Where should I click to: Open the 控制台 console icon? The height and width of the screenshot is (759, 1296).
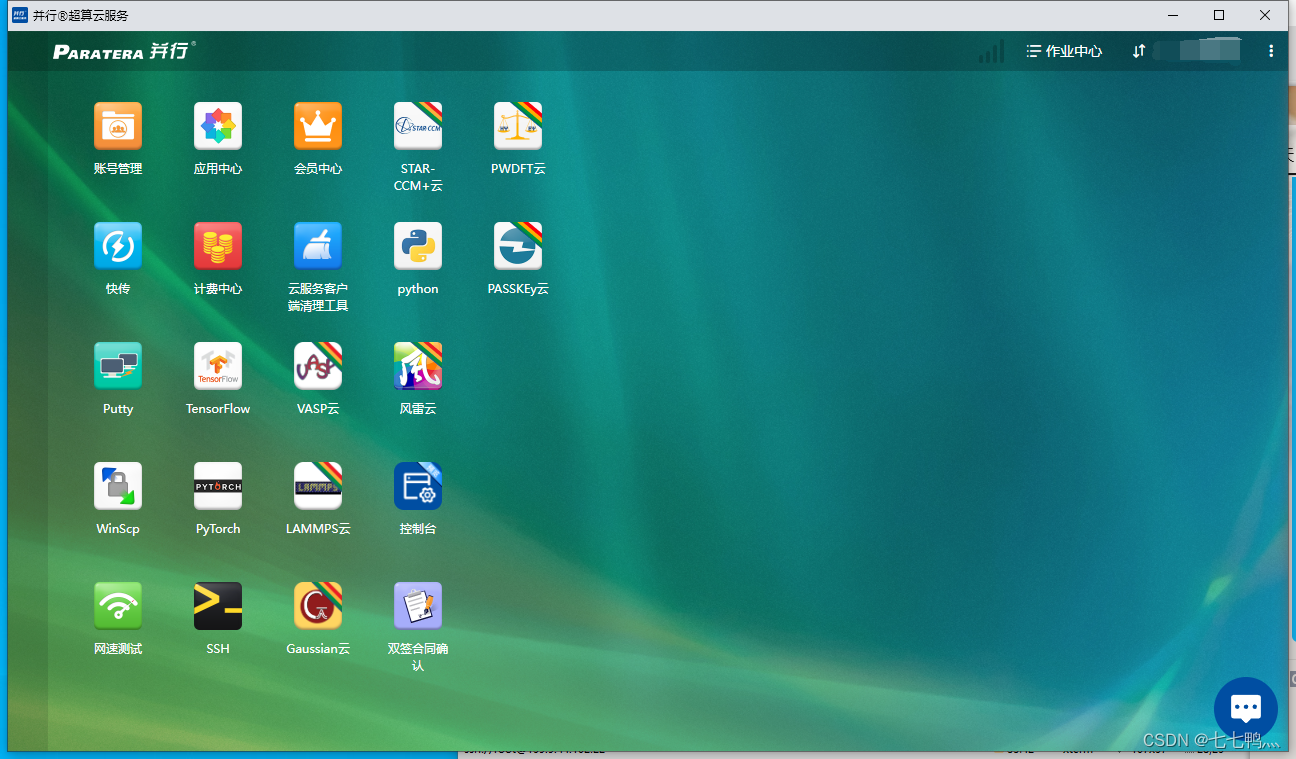pos(418,486)
